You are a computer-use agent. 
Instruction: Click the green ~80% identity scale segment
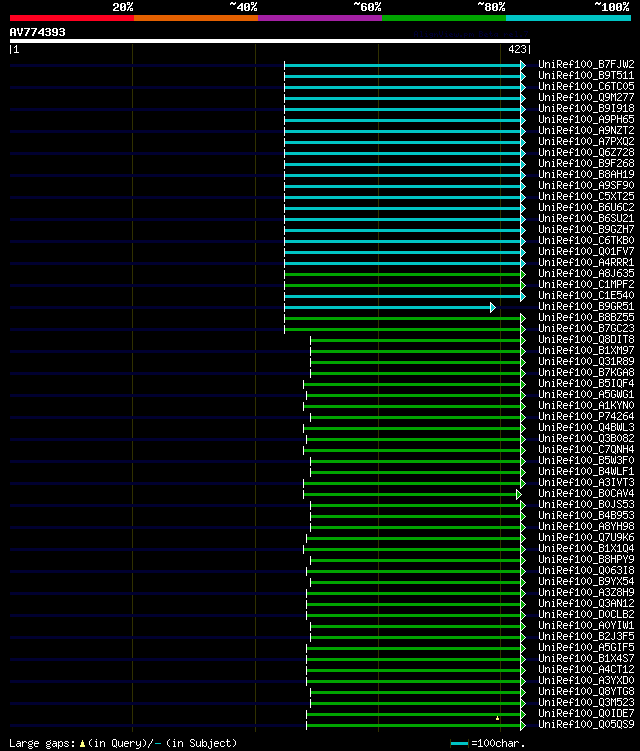tap(444, 18)
